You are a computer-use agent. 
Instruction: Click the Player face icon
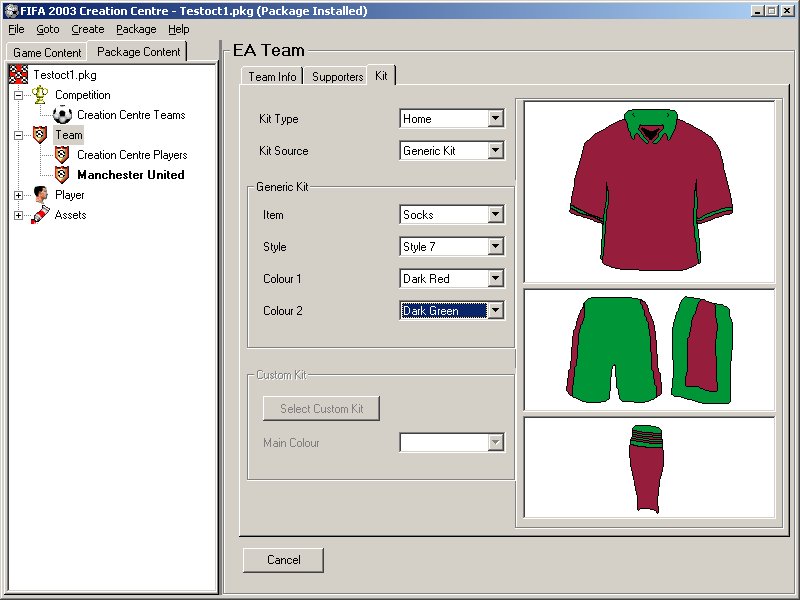pos(40,194)
